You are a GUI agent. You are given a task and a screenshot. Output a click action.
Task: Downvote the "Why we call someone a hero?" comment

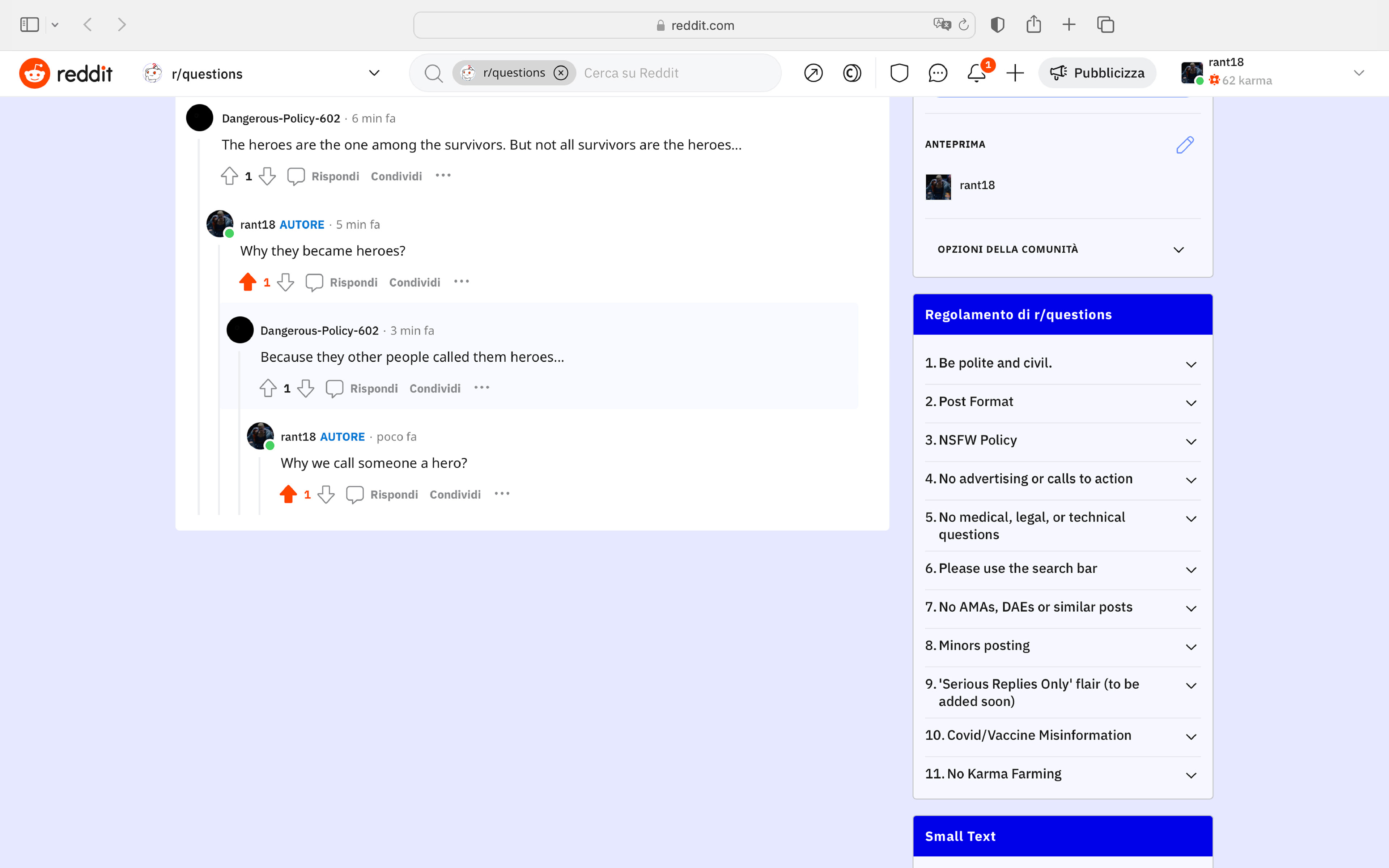pyautogui.click(x=326, y=494)
